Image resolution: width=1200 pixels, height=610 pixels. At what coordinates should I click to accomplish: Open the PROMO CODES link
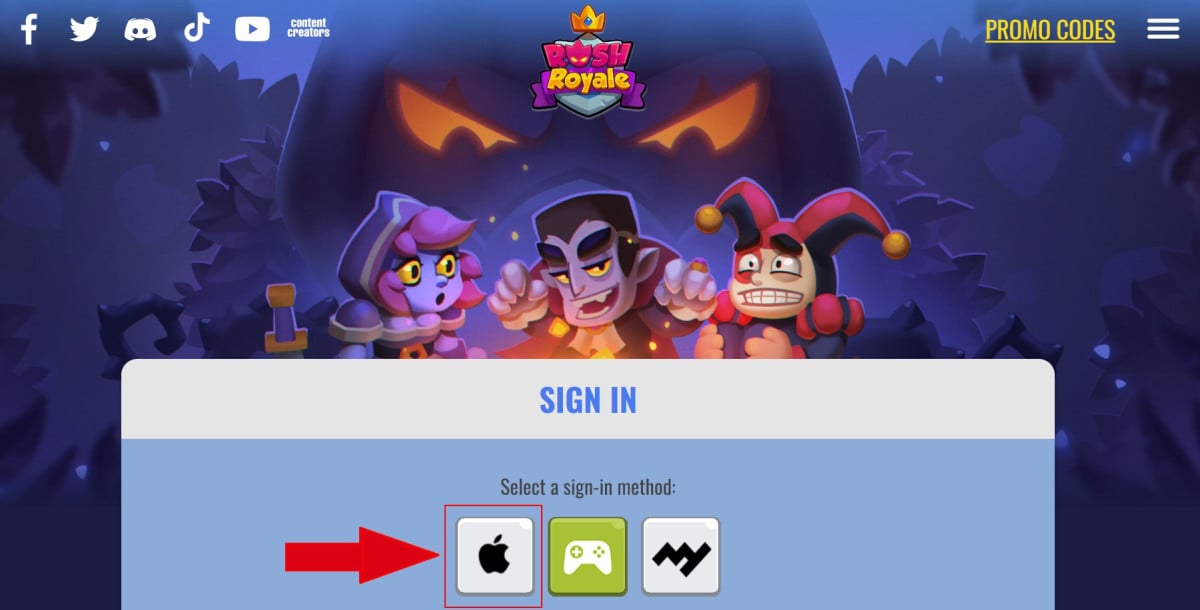(x=1050, y=30)
